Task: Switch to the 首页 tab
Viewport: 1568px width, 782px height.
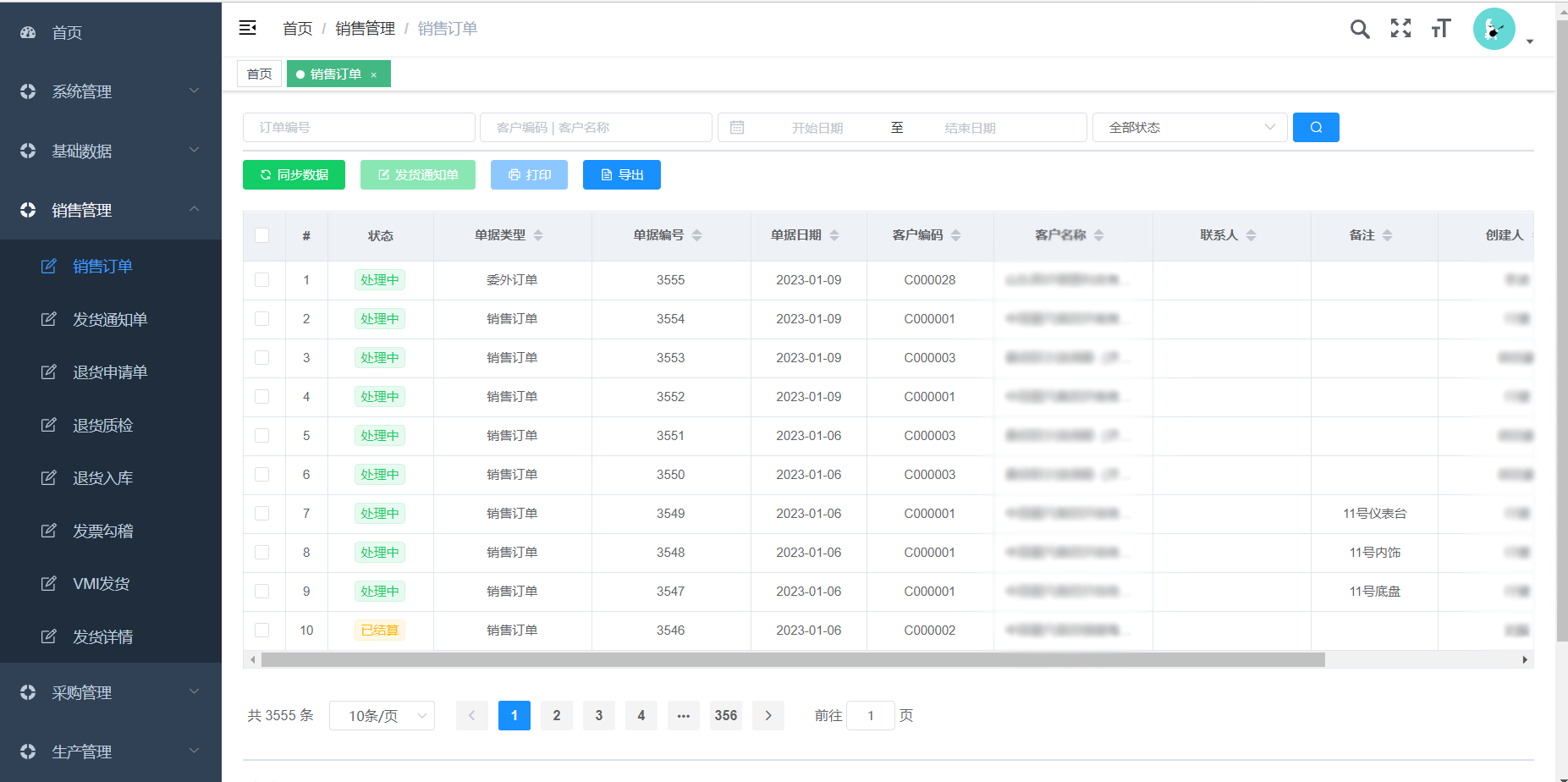Action: pyautogui.click(x=259, y=74)
